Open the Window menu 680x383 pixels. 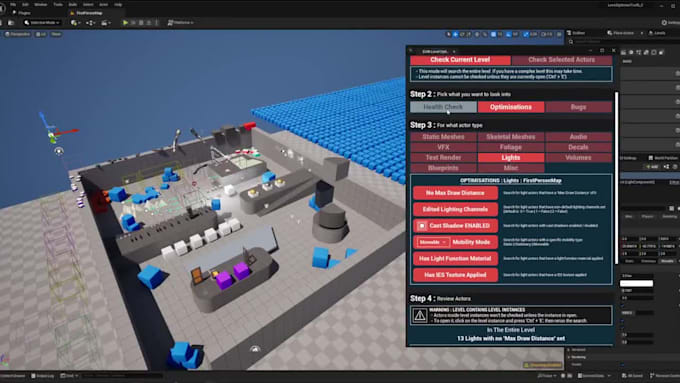coord(40,4)
